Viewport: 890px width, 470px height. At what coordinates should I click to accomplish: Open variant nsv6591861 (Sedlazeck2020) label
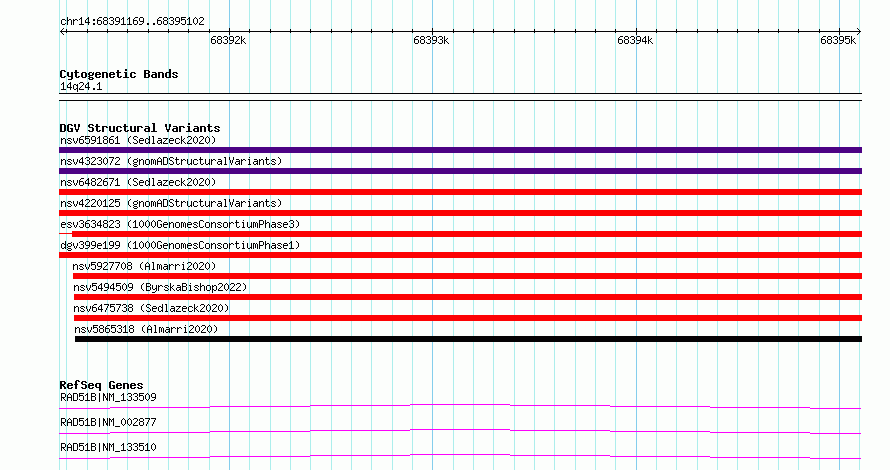(138, 140)
